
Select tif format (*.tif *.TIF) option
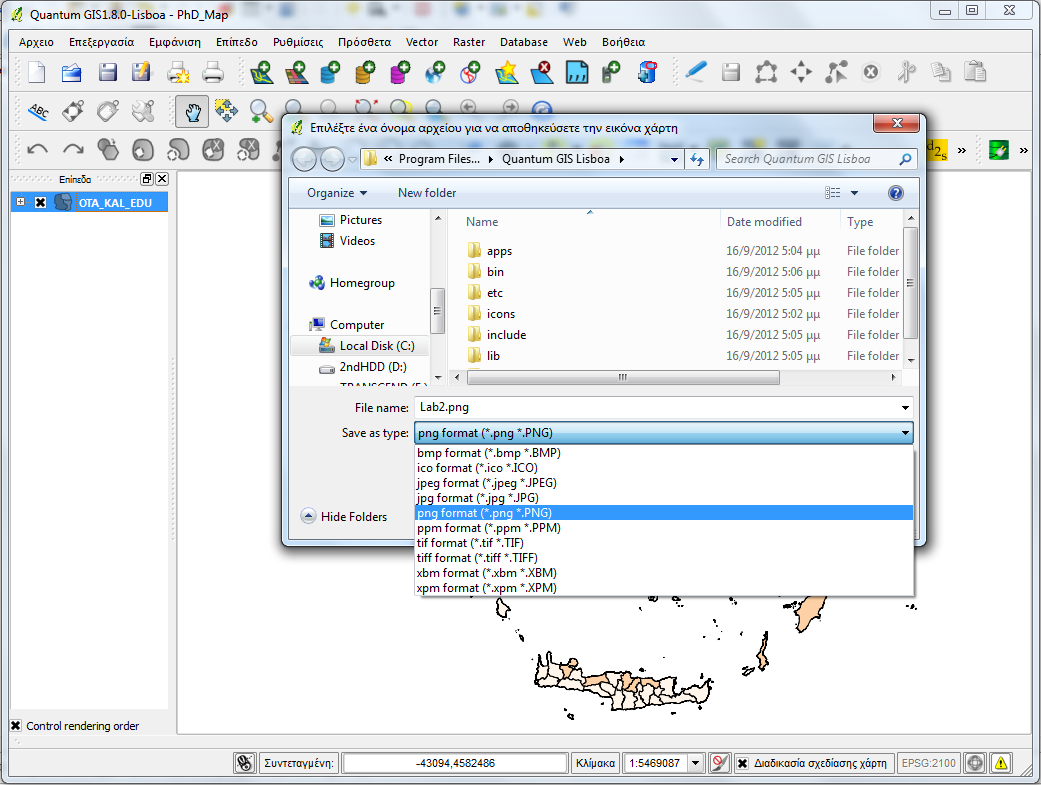(664, 543)
